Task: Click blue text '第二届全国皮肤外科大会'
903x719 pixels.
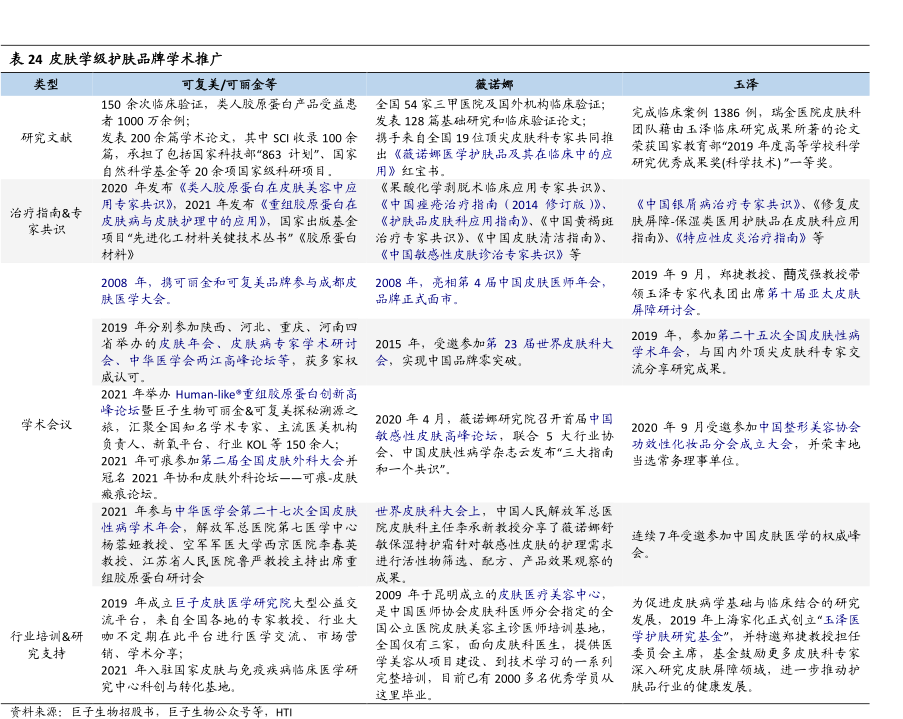Action: coord(272,460)
